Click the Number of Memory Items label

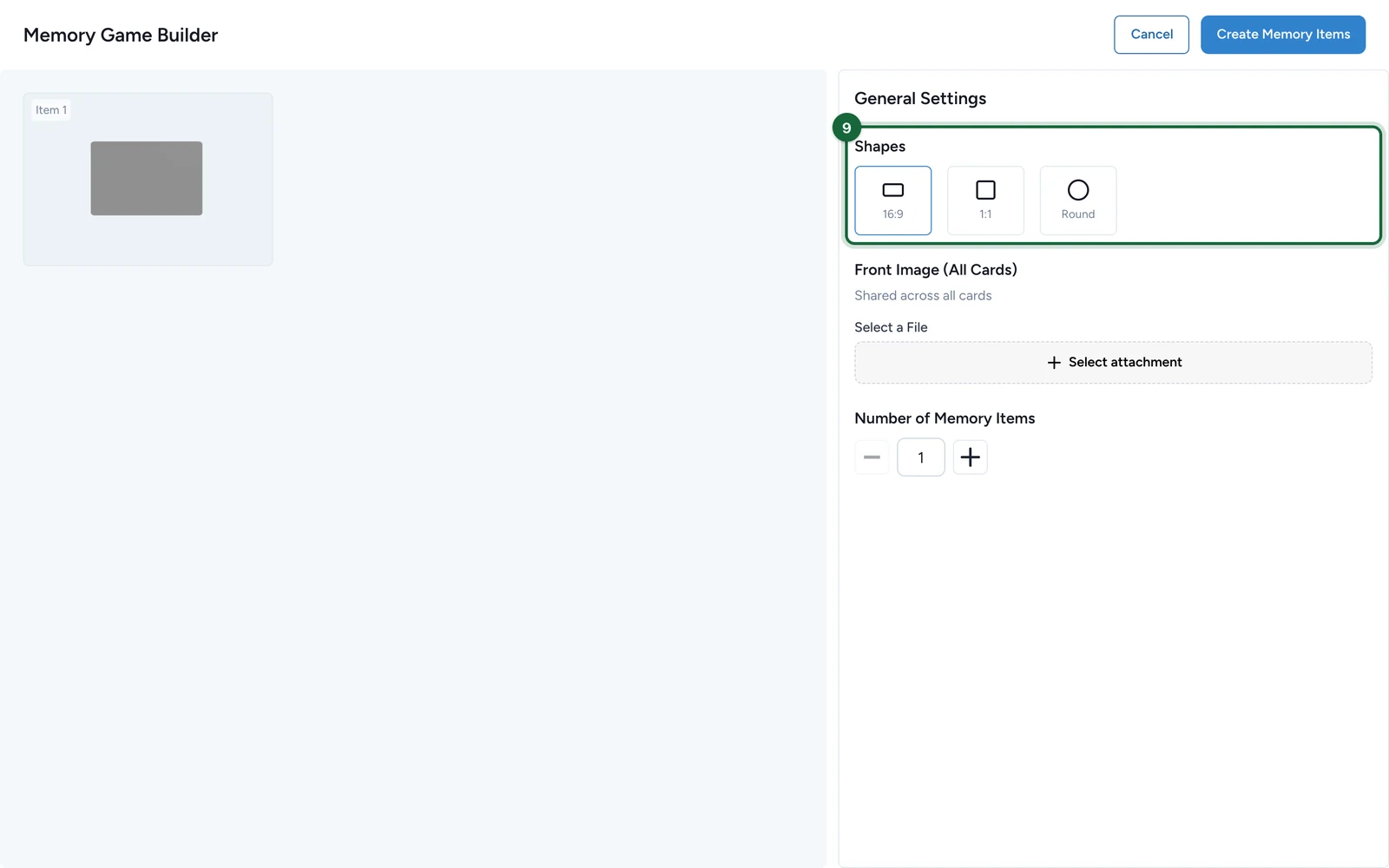[x=945, y=418]
